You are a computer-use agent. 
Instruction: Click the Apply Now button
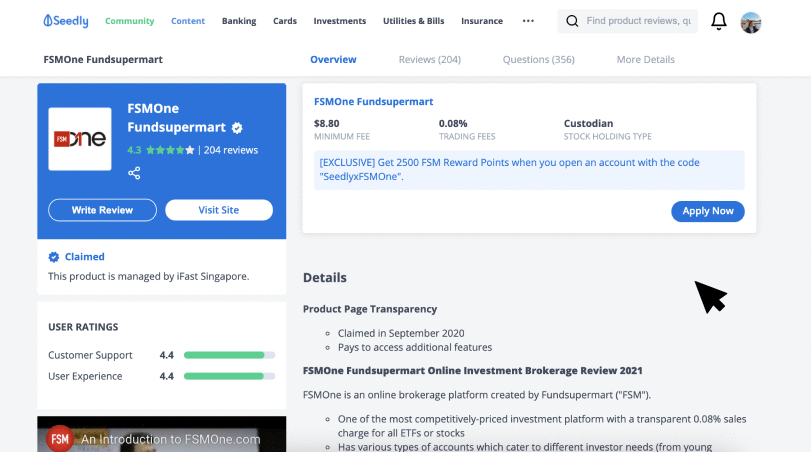coord(708,211)
